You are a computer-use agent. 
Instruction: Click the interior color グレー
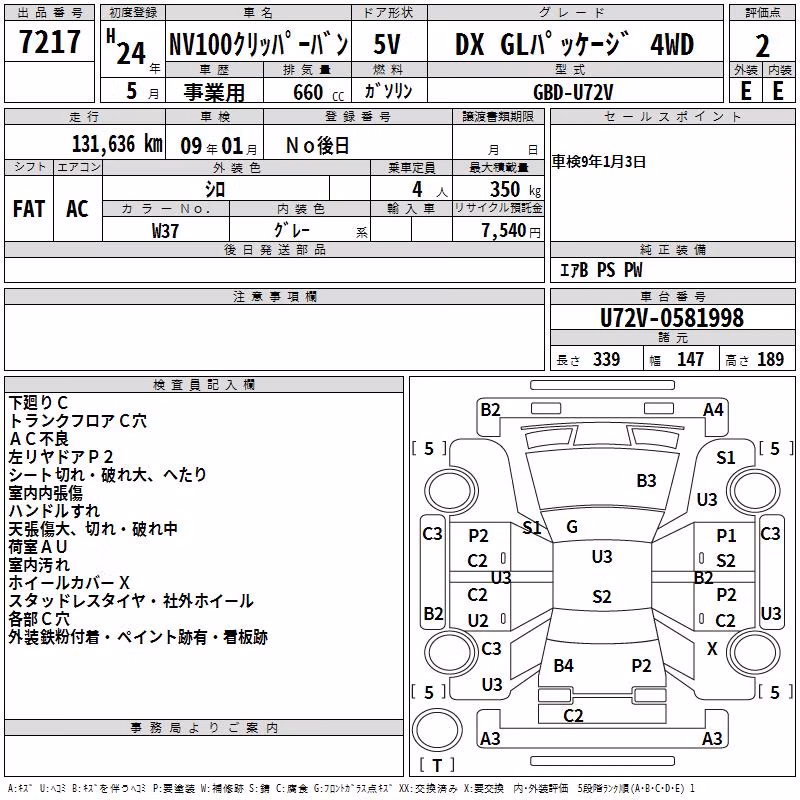292,231
